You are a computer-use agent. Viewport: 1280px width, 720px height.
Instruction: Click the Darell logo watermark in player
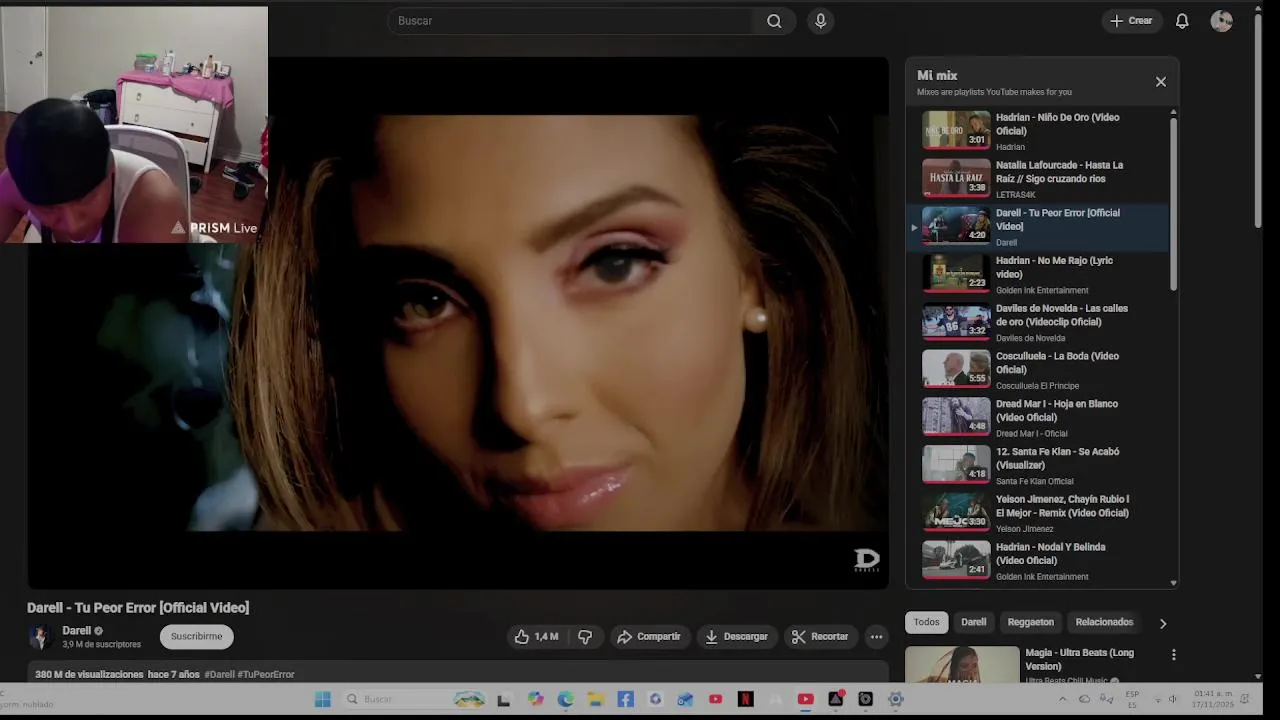pos(866,561)
